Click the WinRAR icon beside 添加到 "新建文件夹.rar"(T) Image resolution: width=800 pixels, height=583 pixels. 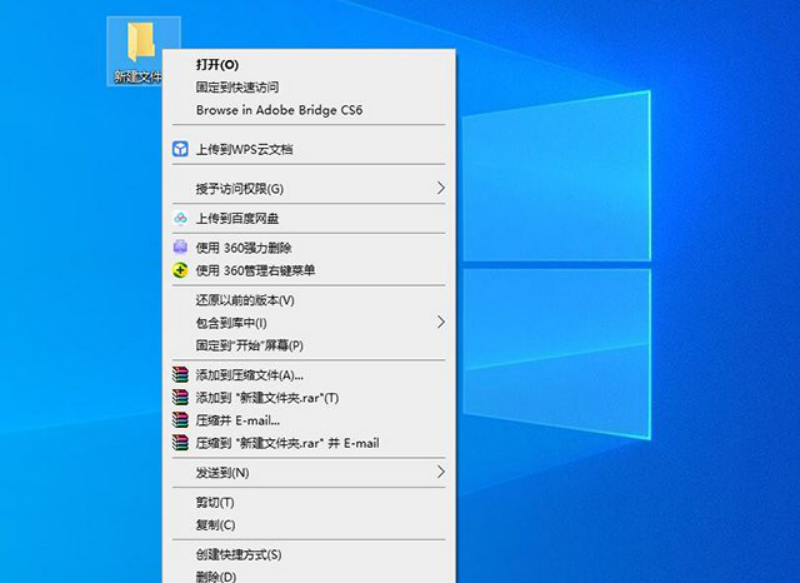pos(180,398)
